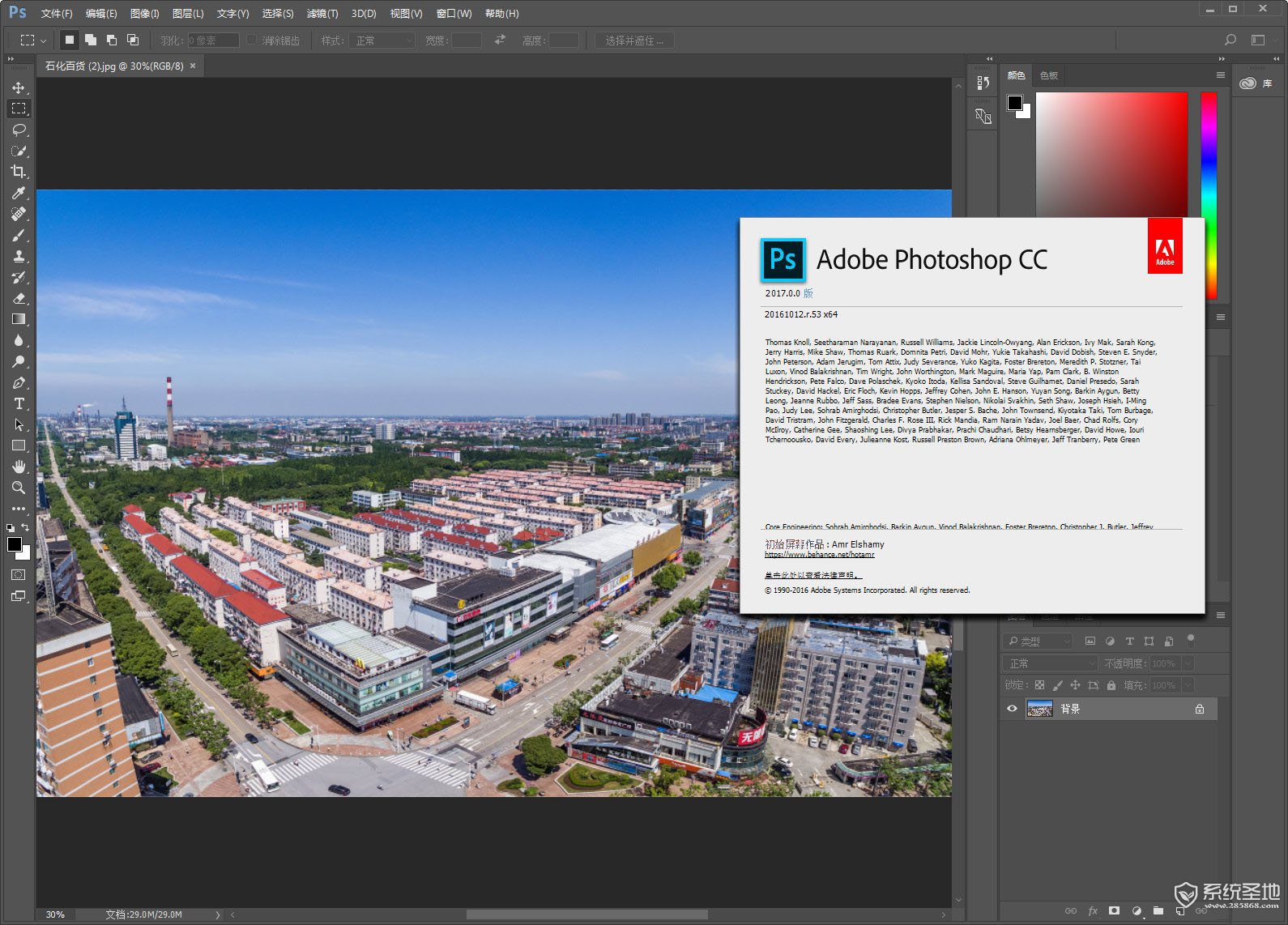Image resolution: width=1288 pixels, height=925 pixels.
Task: Choose Add to selection mode
Action: click(x=91, y=40)
